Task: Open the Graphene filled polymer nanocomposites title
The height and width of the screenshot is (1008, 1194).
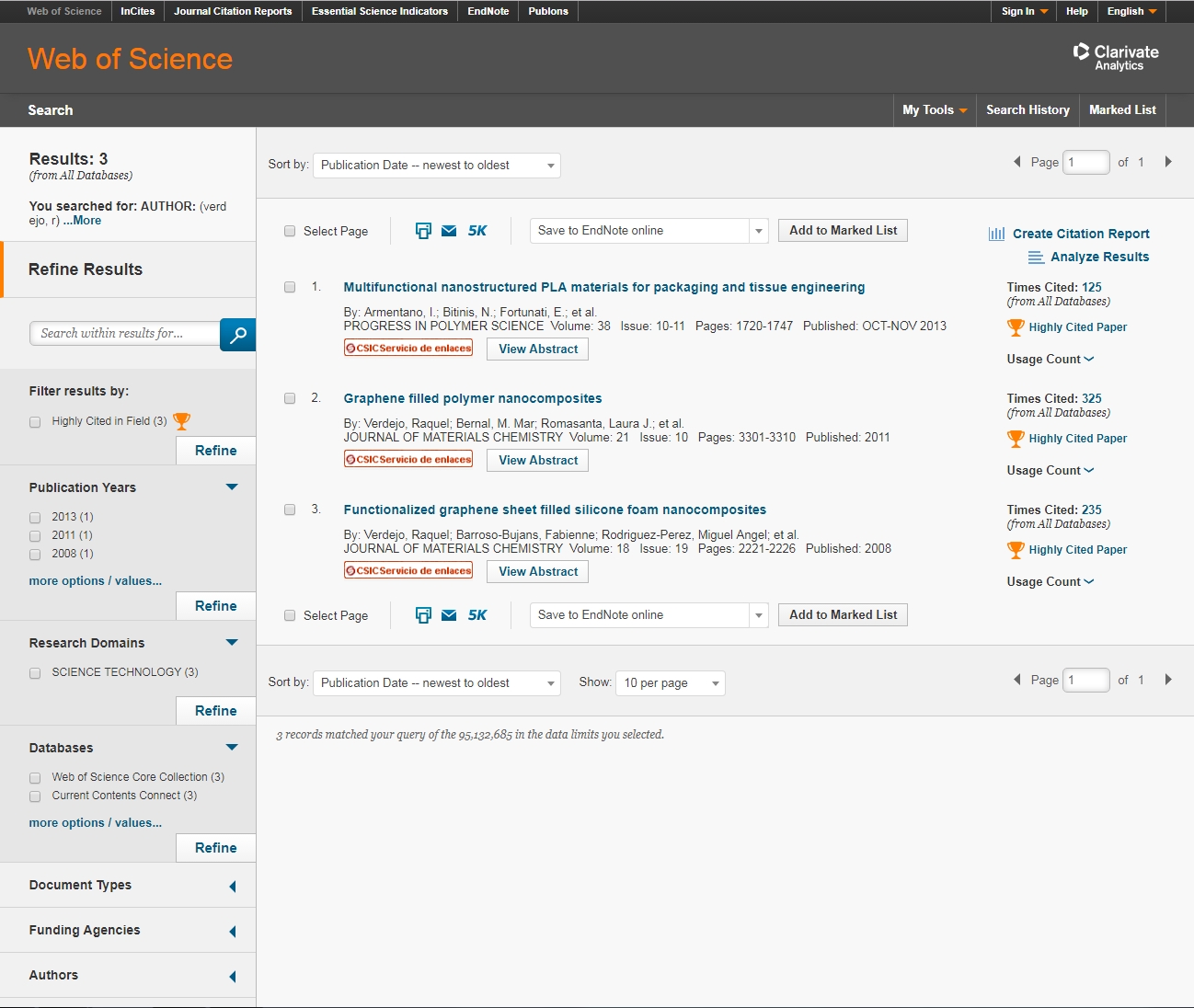Action: 473,399
